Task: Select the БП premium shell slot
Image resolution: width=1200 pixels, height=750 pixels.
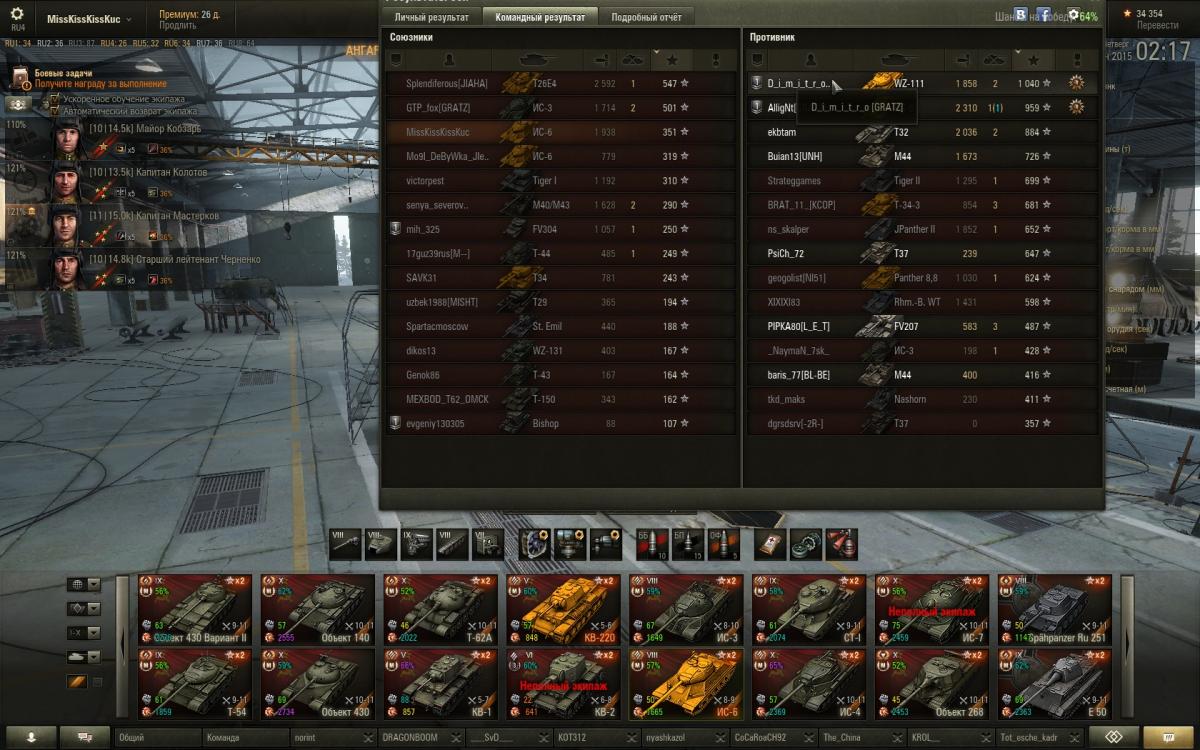Action: point(688,543)
